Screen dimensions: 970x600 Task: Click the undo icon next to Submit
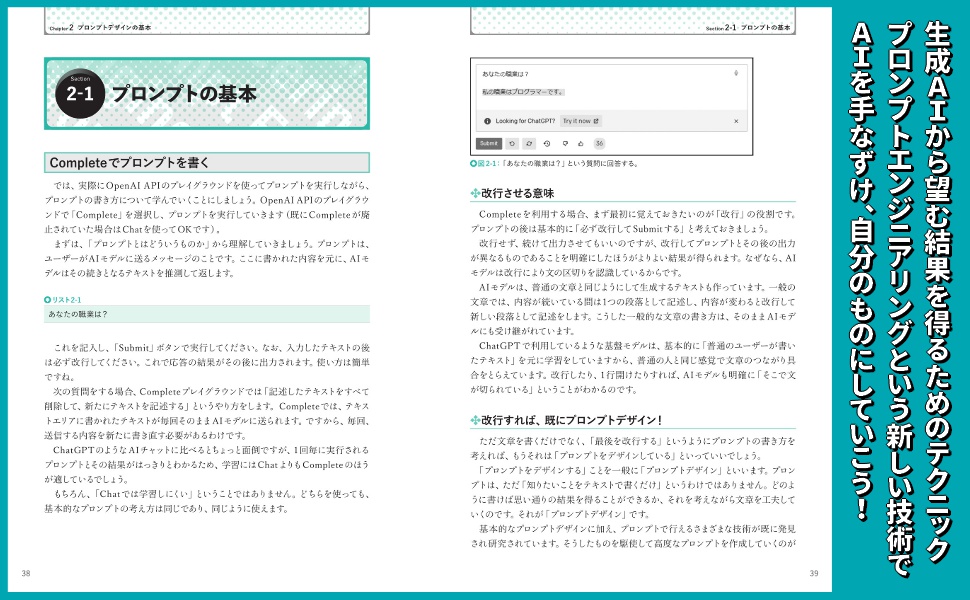tap(511, 143)
